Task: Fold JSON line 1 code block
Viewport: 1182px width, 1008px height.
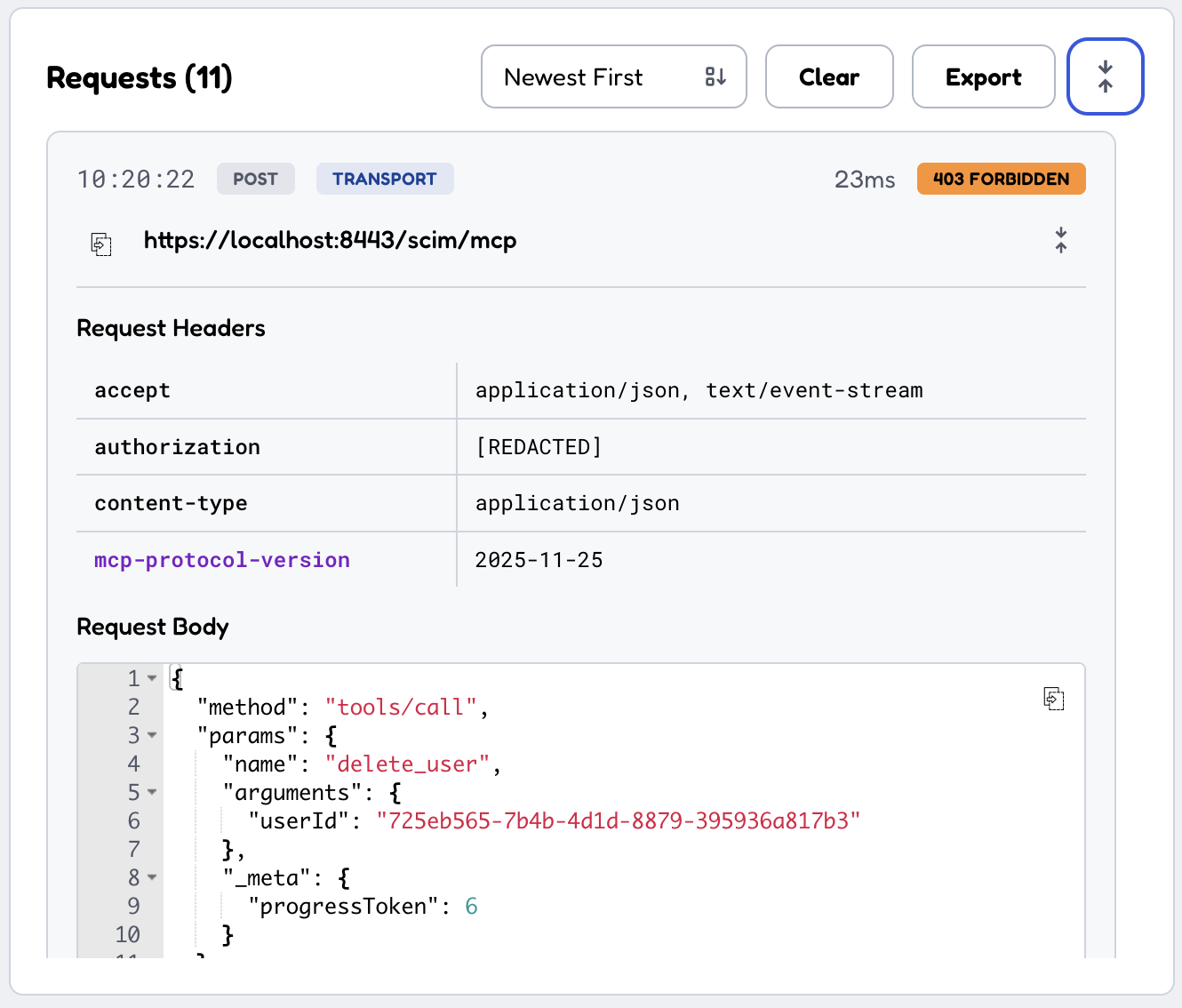Action: [x=152, y=678]
